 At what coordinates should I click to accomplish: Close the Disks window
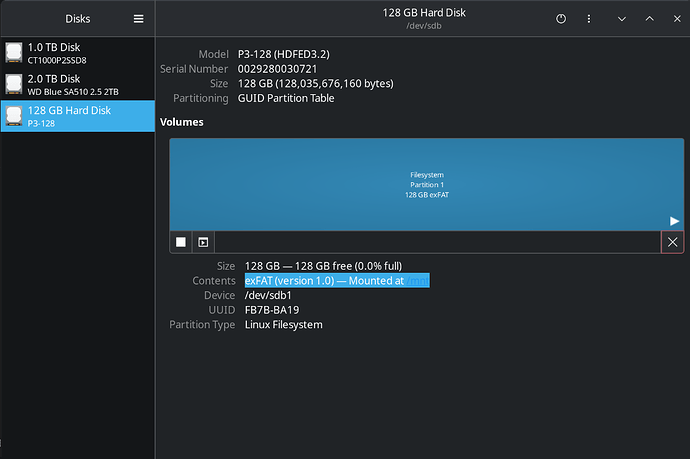pyautogui.click(x=675, y=19)
